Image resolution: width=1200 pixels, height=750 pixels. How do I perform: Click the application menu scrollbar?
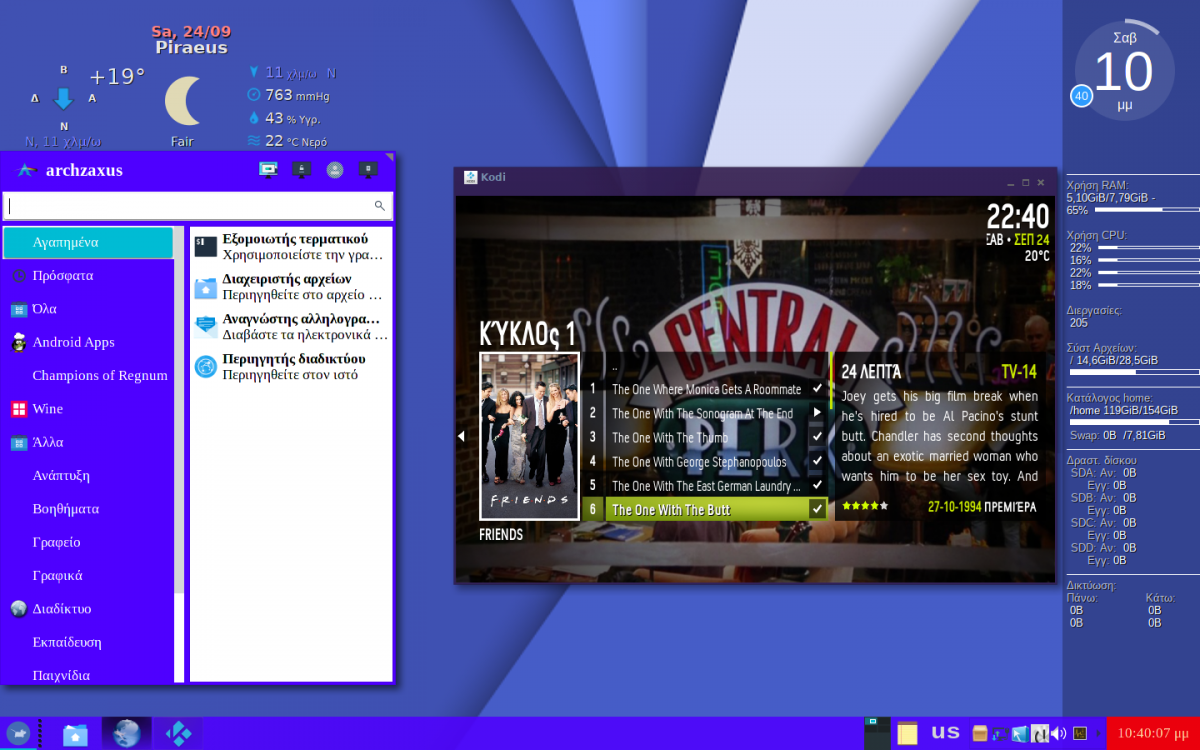[179, 400]
